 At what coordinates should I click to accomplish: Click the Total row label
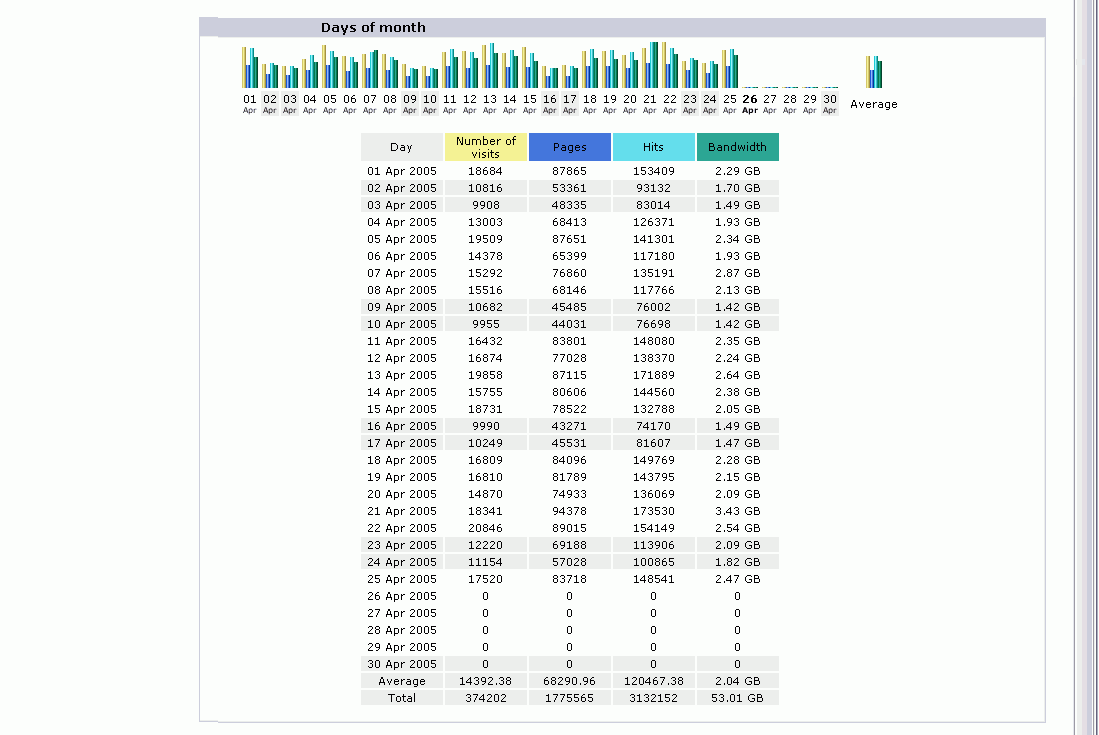point(401,698)
